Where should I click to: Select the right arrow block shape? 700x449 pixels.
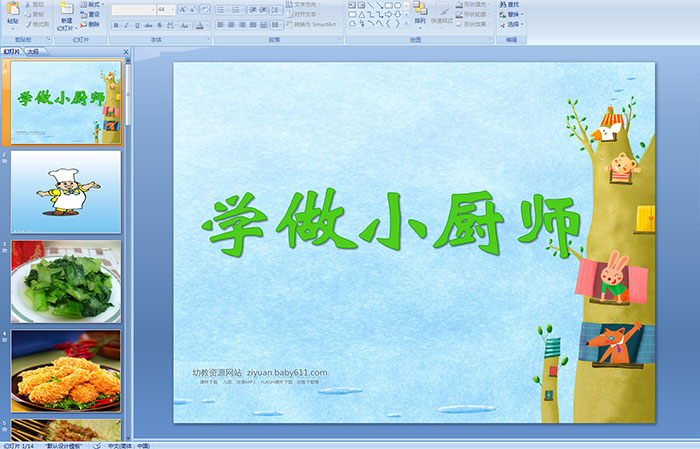[x=388, y=15]
